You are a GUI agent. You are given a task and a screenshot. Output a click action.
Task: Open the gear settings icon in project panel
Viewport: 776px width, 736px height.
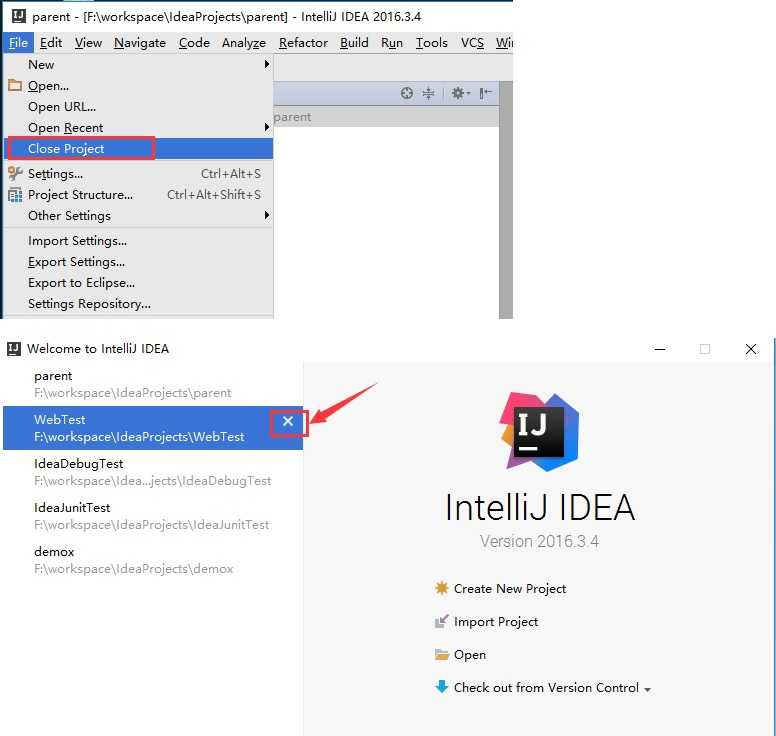coord(460,93)
